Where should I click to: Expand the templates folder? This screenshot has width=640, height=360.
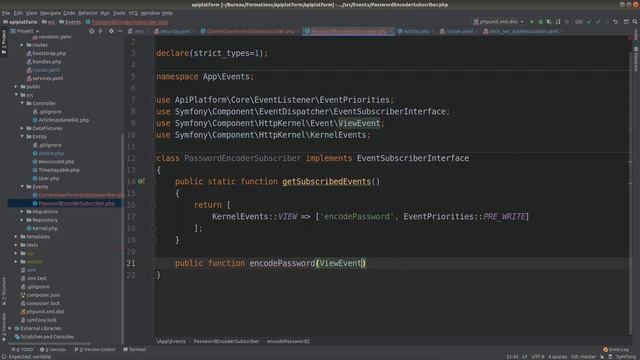16,237
